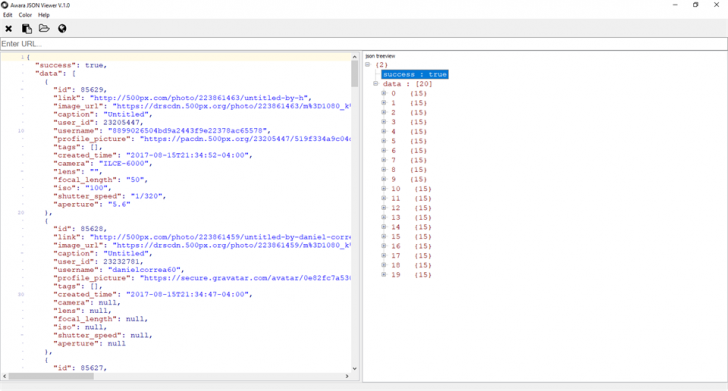Select the 'success : true' tree item
Image resolution: width=728 pixels, height=391 pixels.
coord(415,74)
